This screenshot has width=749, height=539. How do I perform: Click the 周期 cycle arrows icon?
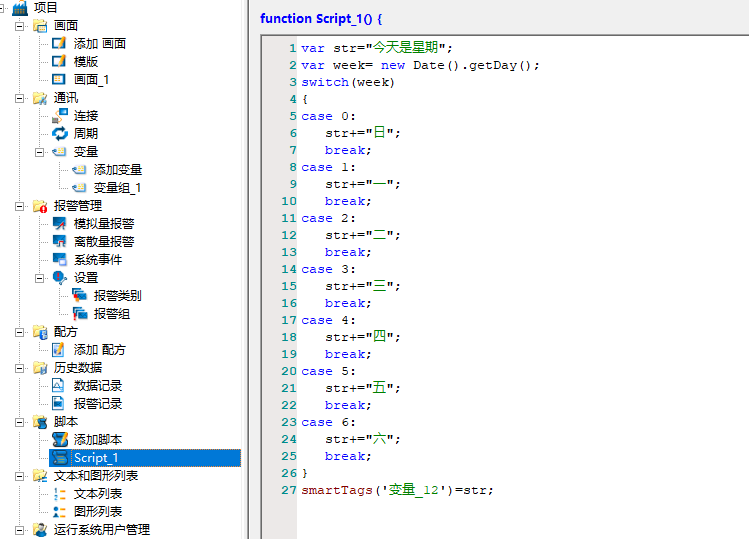(x=60, y=134)
